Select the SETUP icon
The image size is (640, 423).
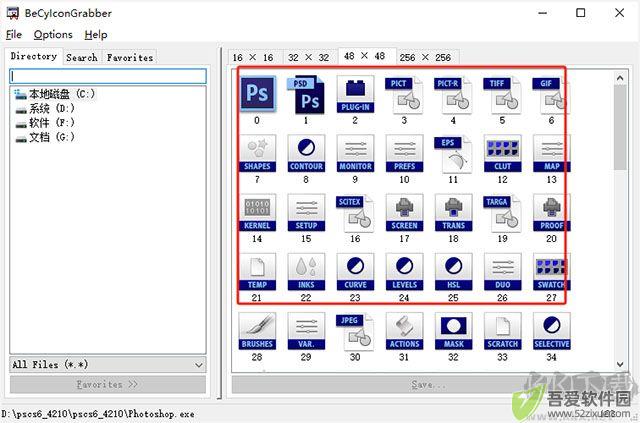[x=306, y=213]
